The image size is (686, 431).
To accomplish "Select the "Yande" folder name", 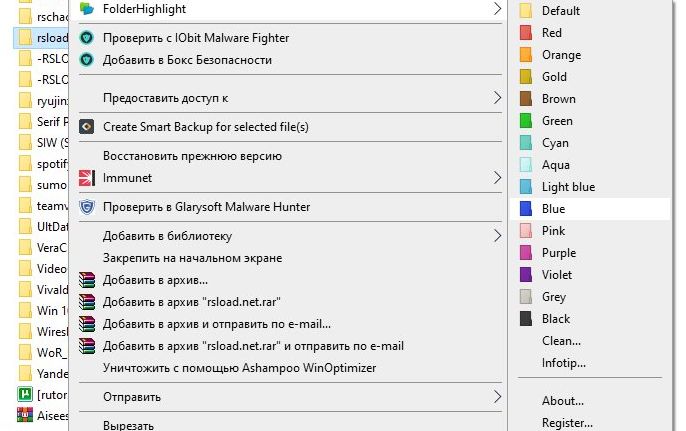I will coord(53,374).
